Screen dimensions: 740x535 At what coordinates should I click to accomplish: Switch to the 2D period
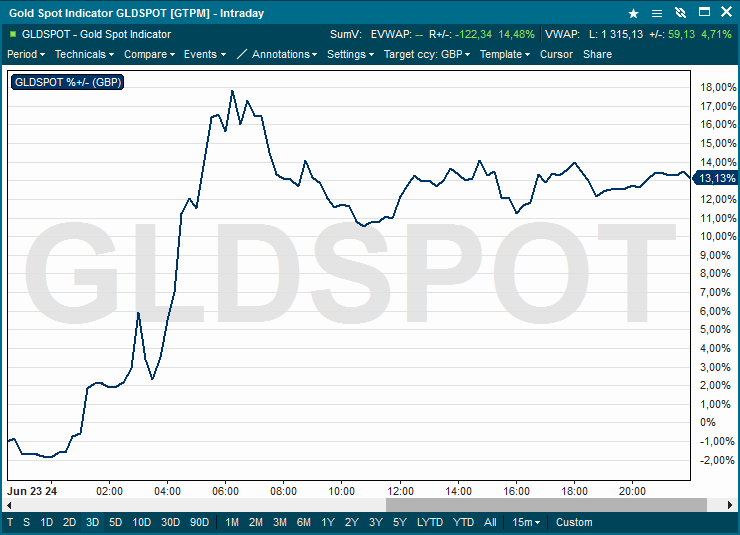click(x=69, y=522)
